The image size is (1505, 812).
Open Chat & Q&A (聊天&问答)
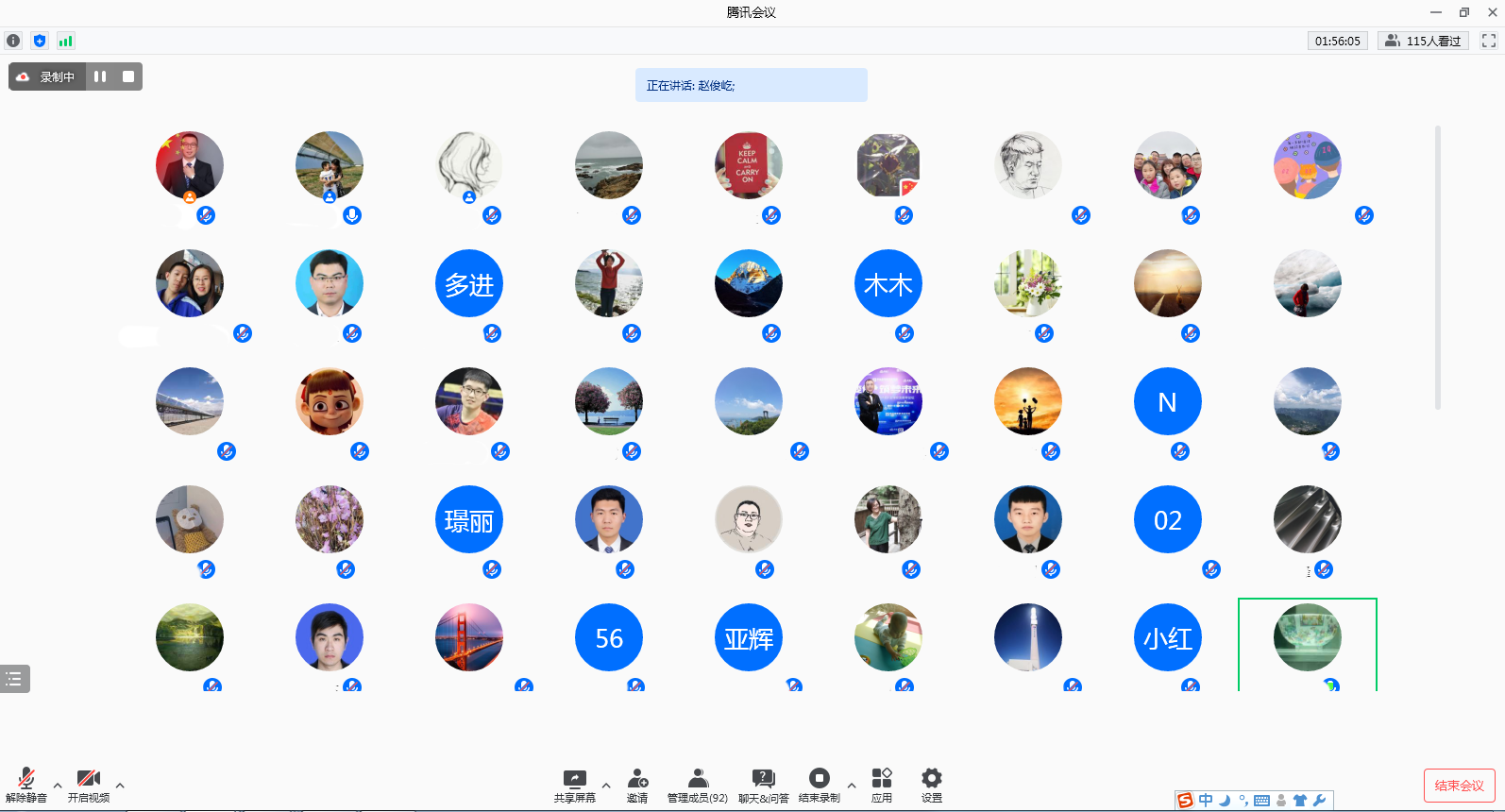[x=763, y=784]
